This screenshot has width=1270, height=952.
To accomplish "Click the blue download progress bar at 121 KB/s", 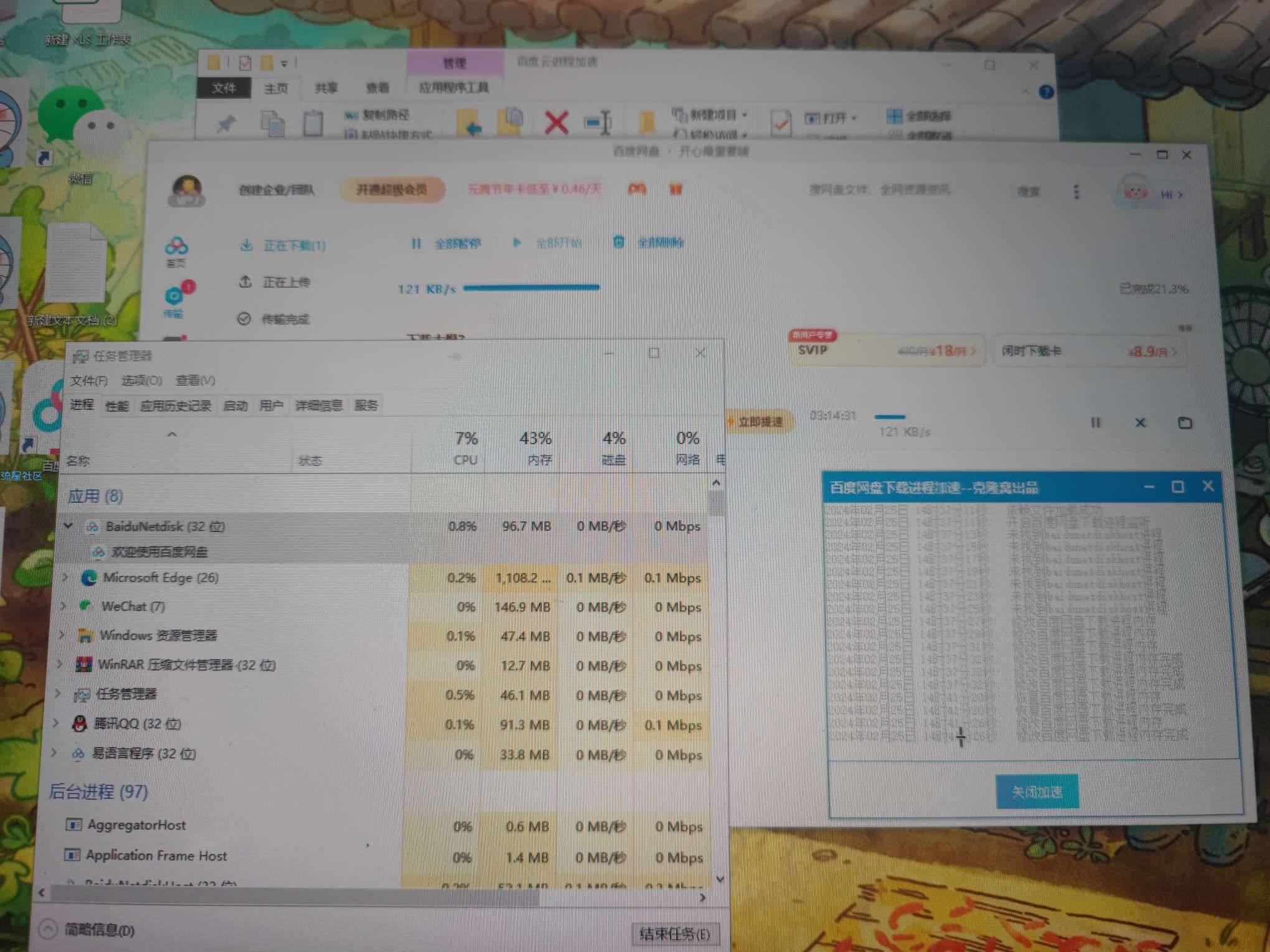I will pyautogui.click(x=531, y=287).
